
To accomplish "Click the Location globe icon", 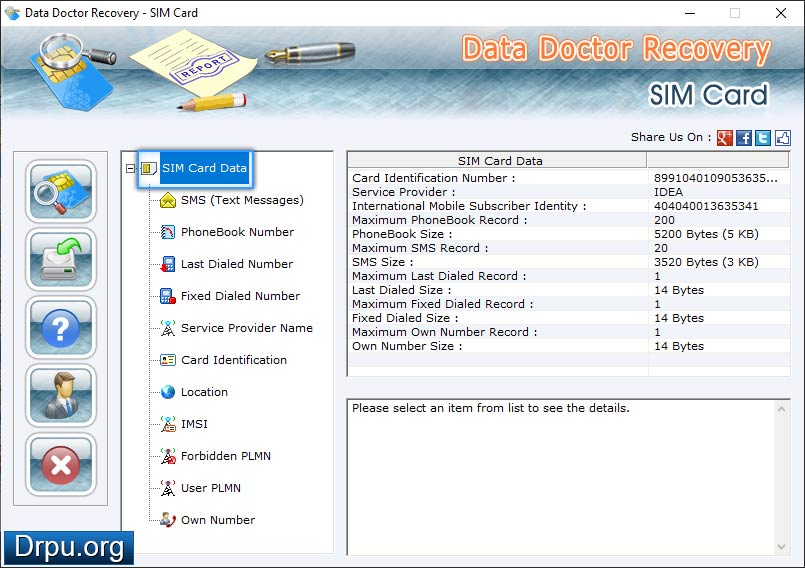I will click(167, 392).
